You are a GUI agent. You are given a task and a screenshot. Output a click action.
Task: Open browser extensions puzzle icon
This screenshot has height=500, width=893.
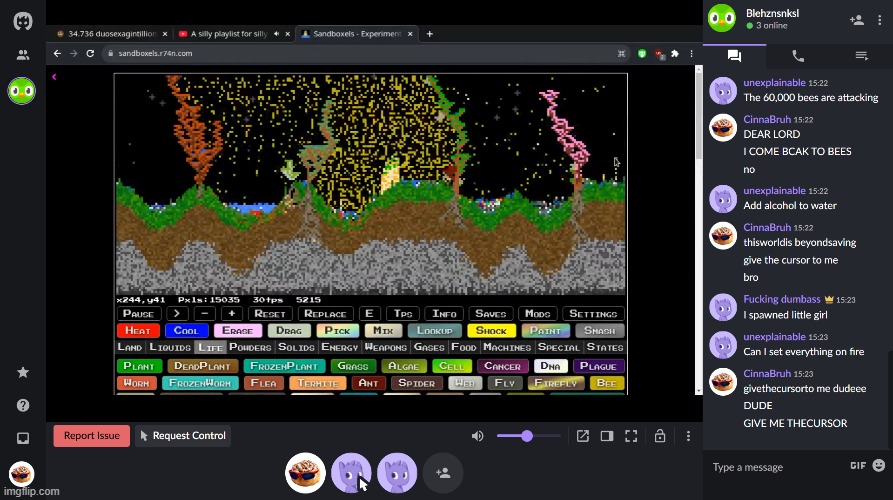675,54
